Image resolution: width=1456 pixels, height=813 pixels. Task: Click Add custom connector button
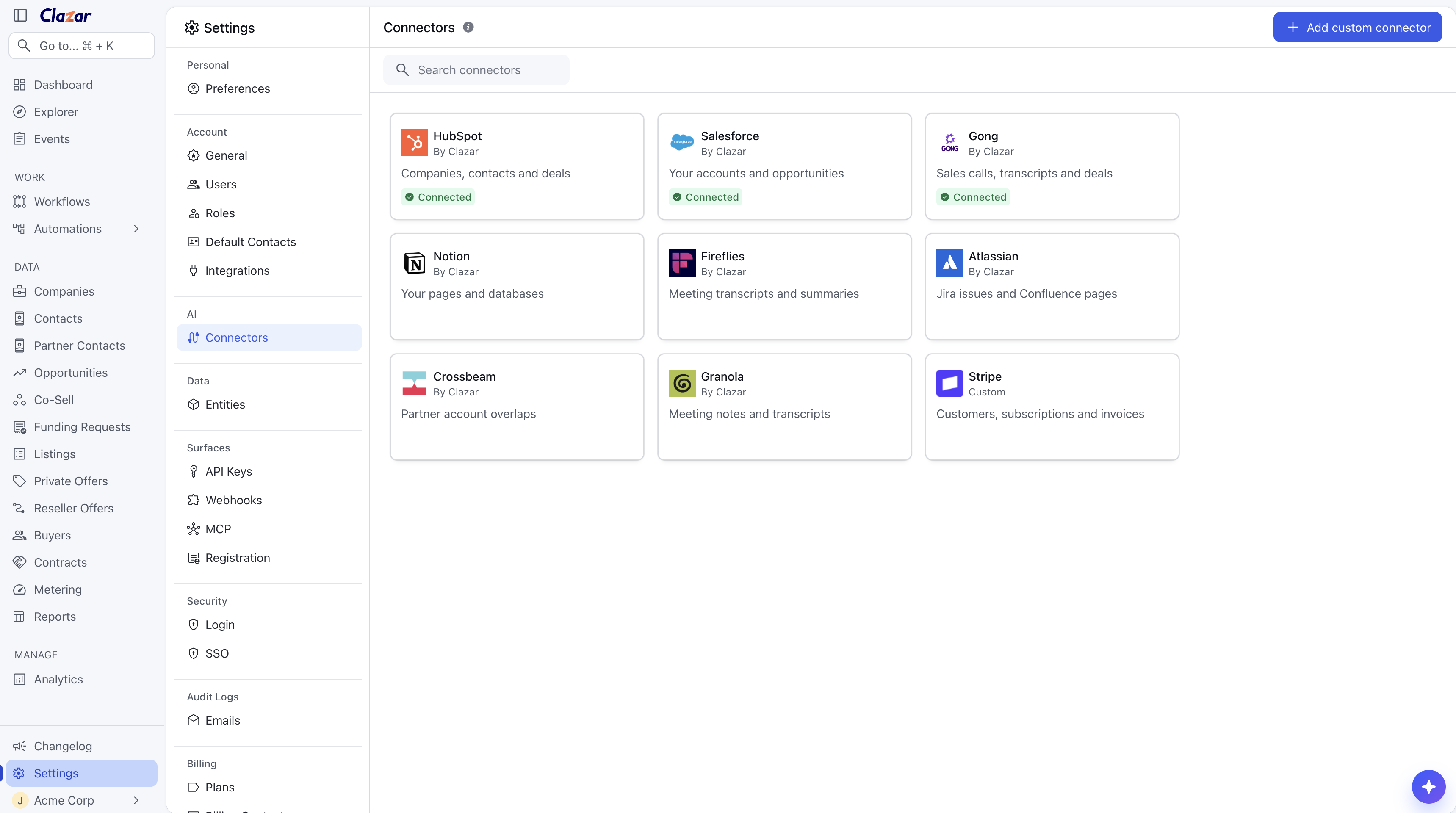click(x=1357, y=27)
